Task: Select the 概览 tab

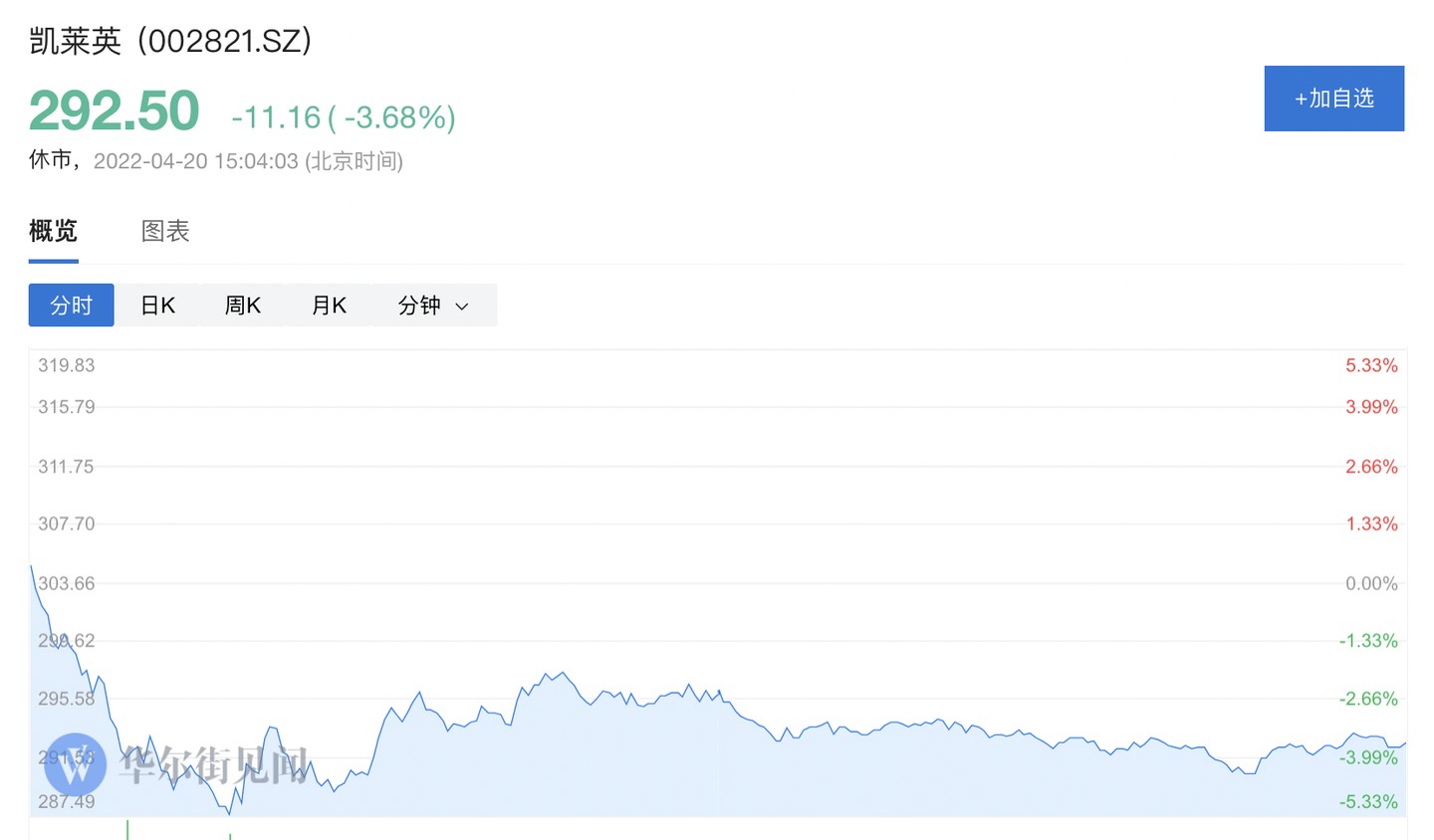Action: tap(53, 232)
